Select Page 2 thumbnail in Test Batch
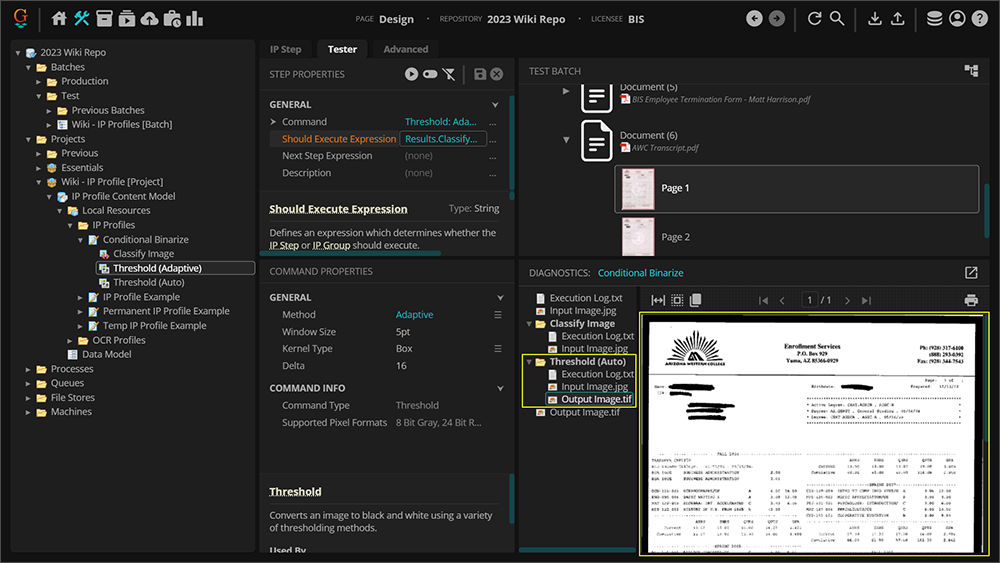Screen dimensions: 1000x563 [x=638, y=236]
